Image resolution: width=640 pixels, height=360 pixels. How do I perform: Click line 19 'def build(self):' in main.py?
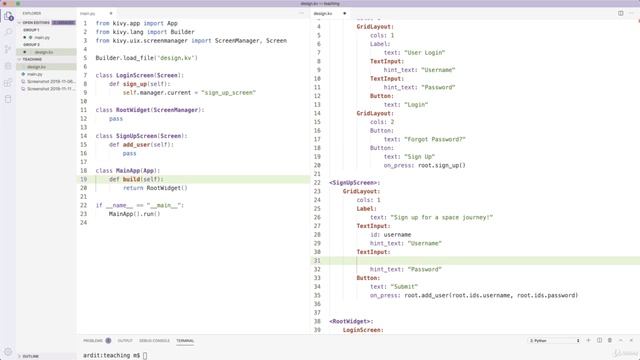(136, 179)
